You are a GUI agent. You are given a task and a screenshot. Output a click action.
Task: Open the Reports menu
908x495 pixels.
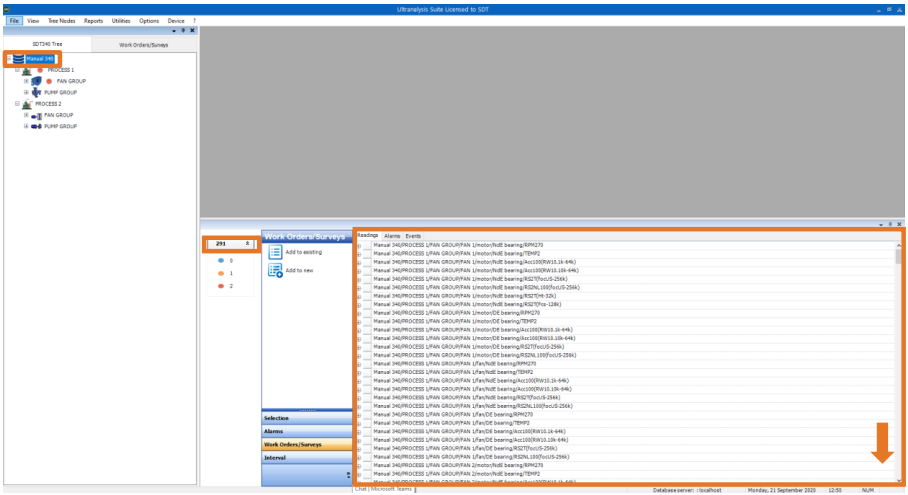click(x=93, y=20)
